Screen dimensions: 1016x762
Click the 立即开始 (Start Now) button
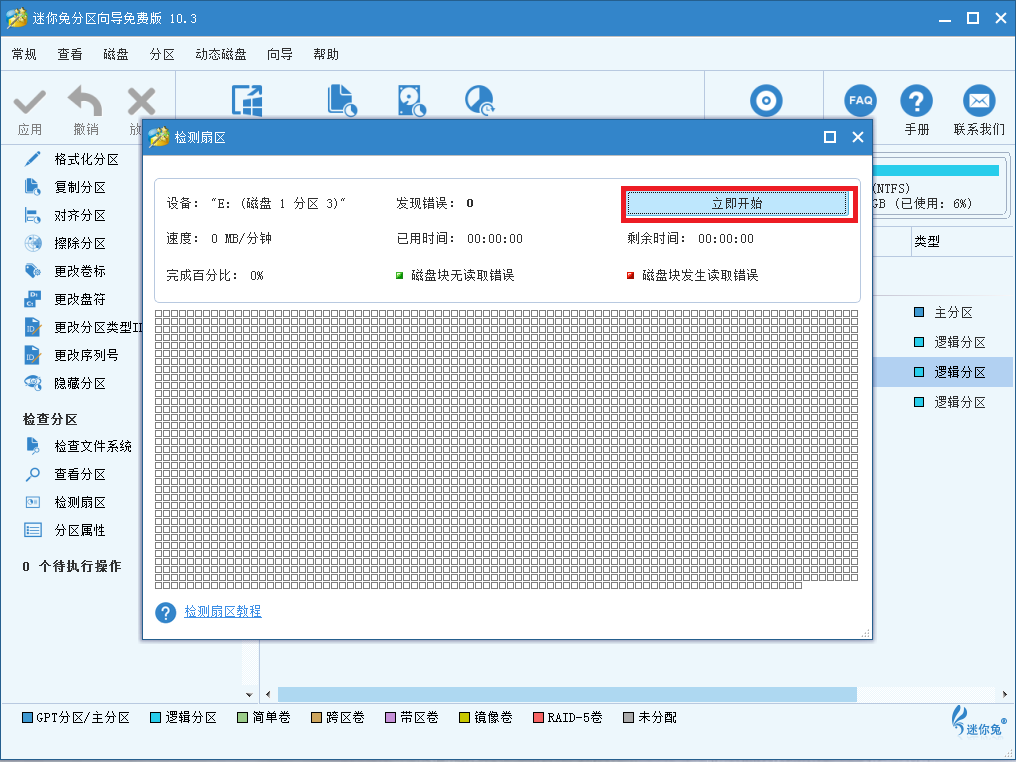[x=737, y=203]
